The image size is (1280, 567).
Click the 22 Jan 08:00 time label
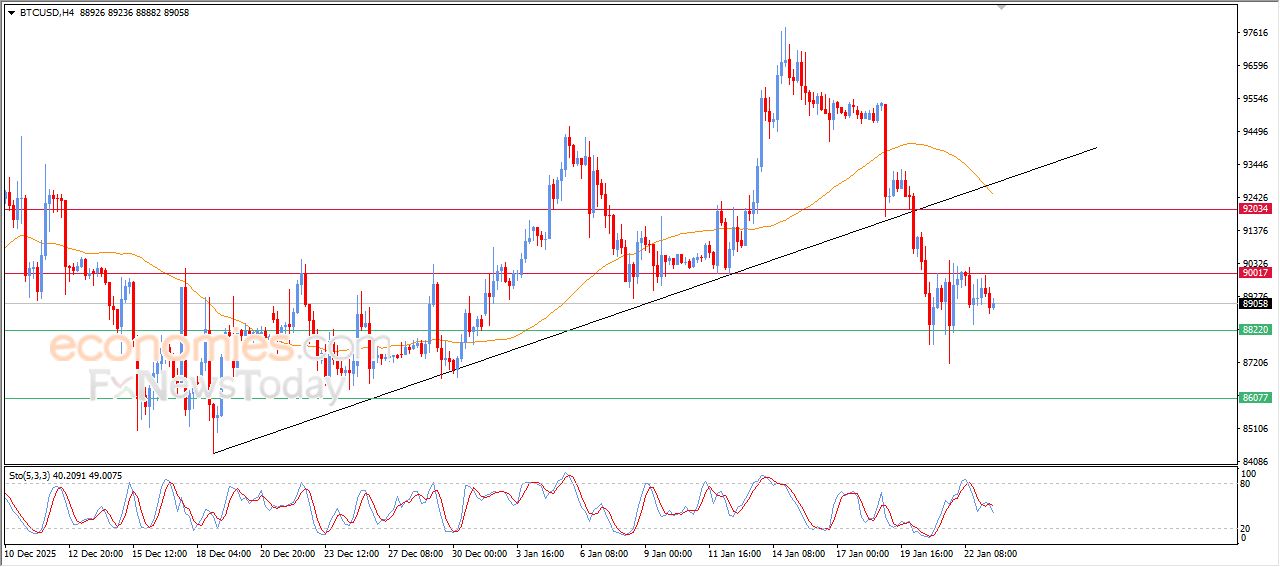tap(989, 553)
